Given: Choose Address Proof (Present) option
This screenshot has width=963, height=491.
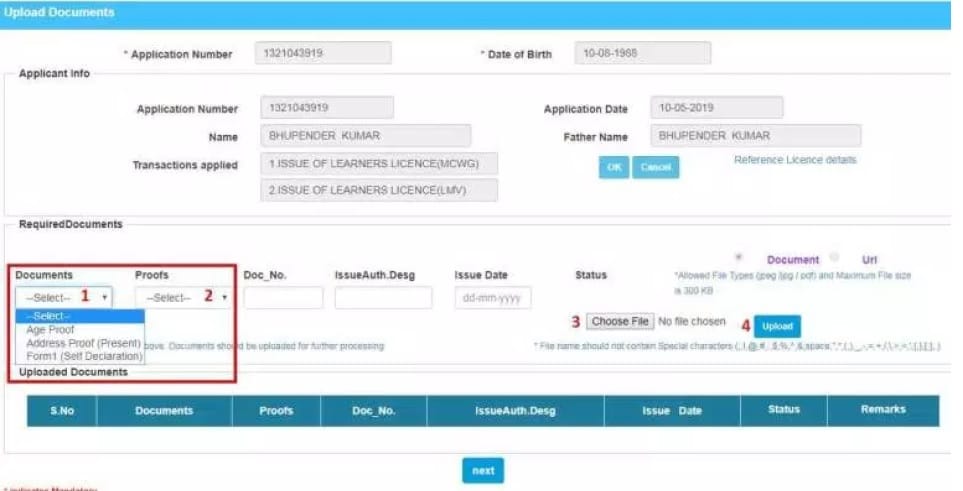Looking at the screenshot, I should (82, 343).
